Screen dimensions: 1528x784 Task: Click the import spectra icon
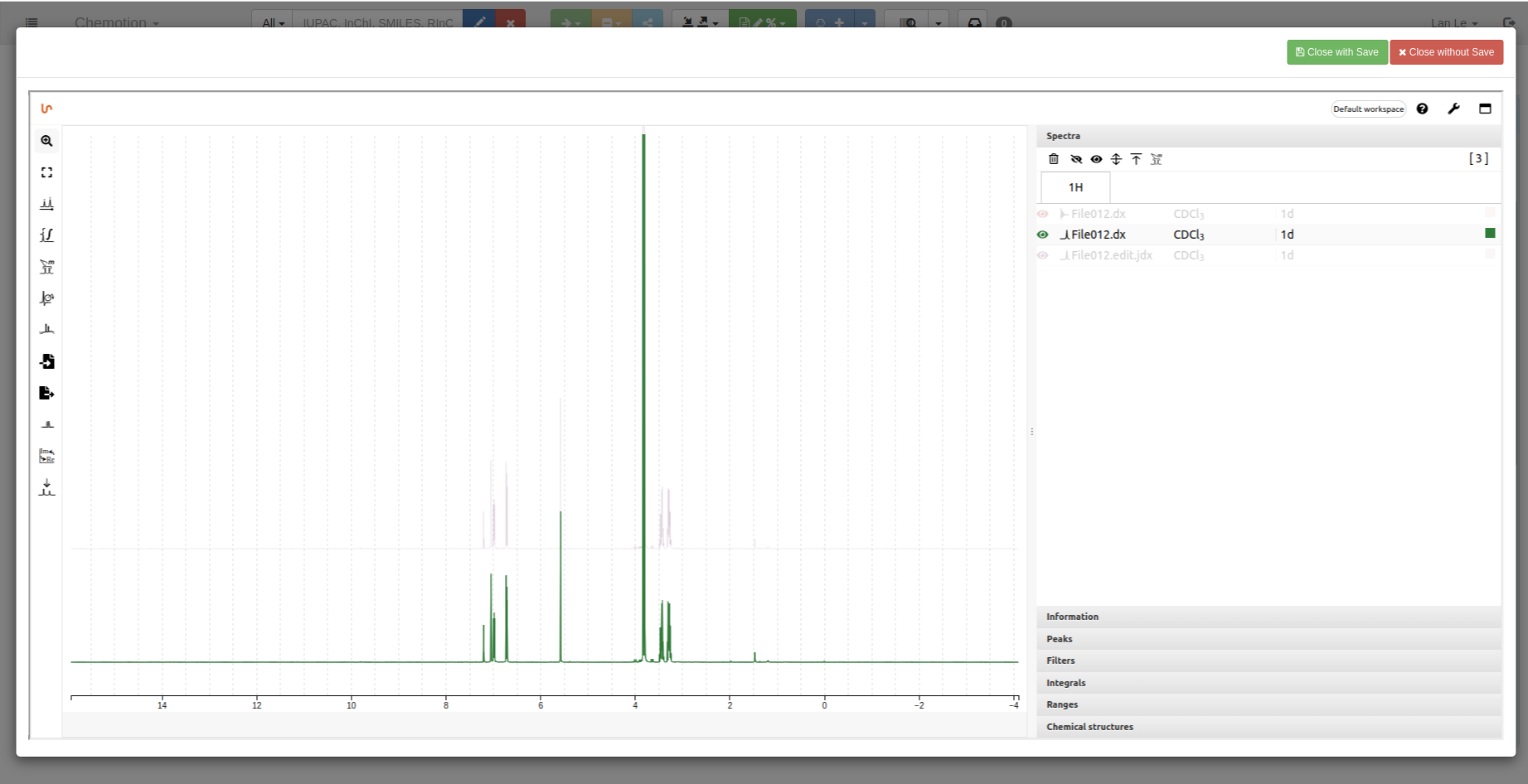[x=46, y=361]
